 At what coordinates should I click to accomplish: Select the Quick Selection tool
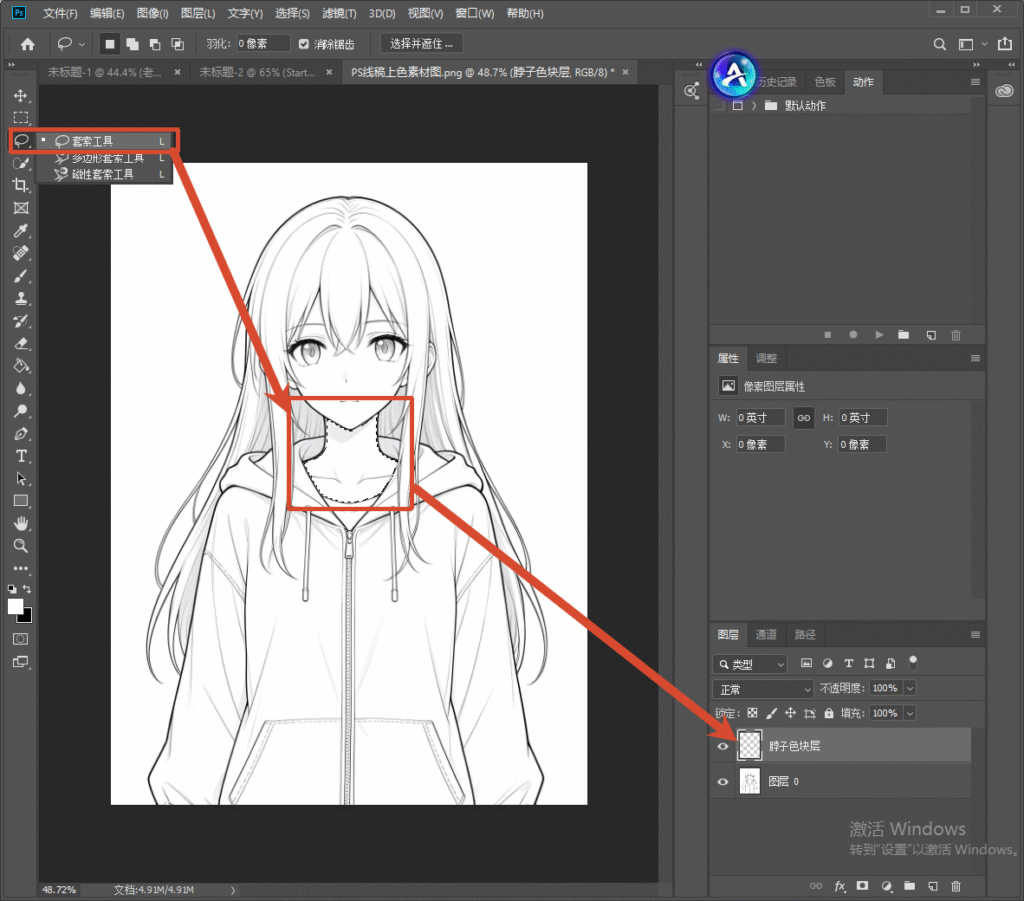(21, 163)
